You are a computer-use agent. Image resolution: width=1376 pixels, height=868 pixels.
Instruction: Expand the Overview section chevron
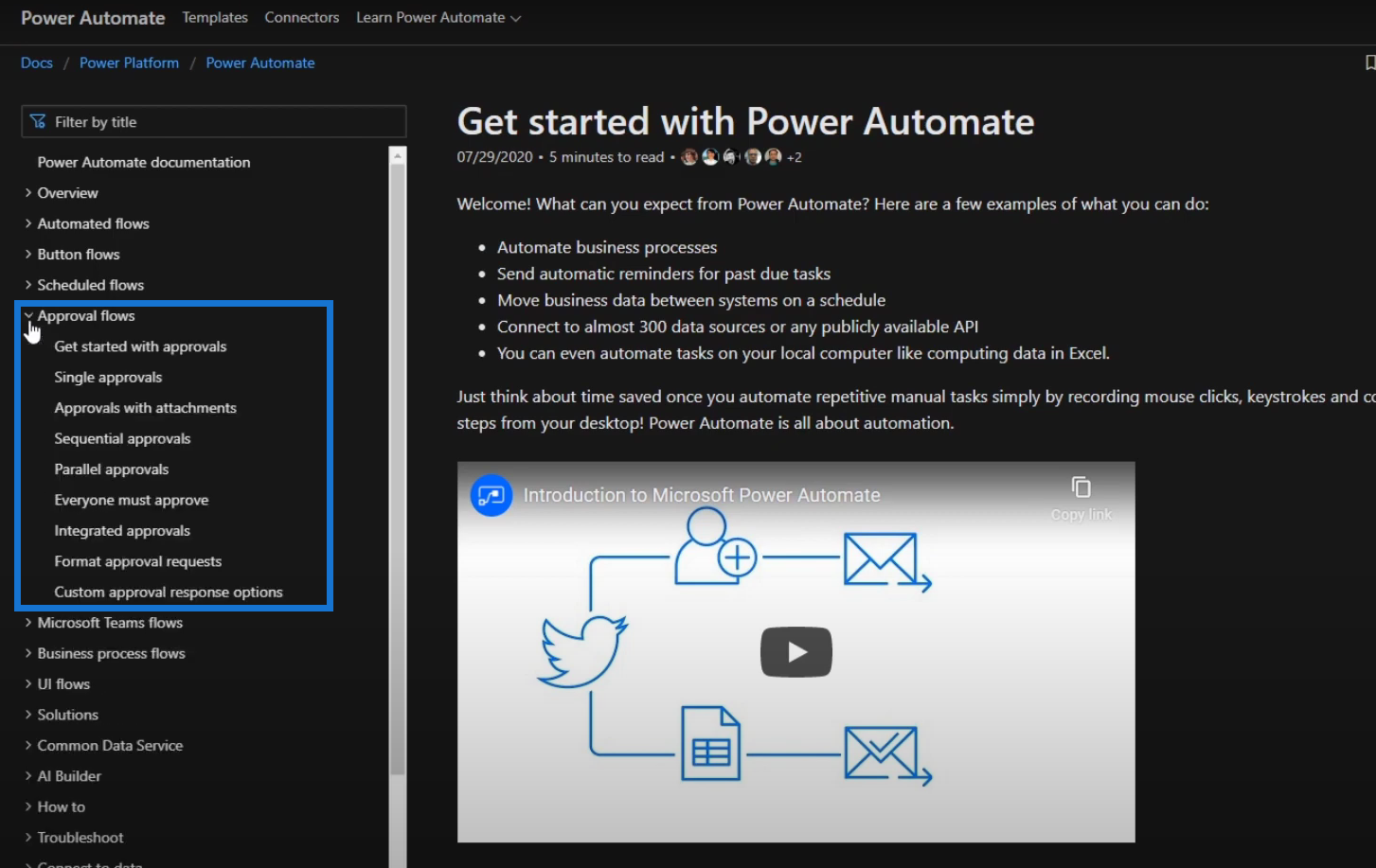pos(28,192)
